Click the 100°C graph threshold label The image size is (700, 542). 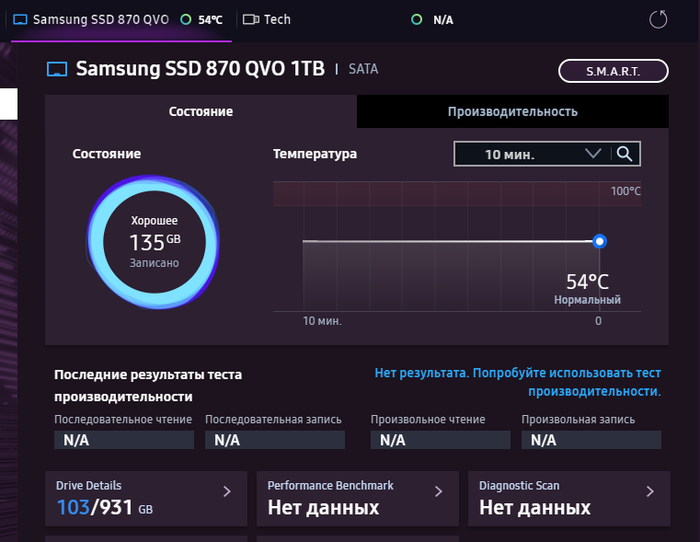pyautogui.click(x=626, y=191)
